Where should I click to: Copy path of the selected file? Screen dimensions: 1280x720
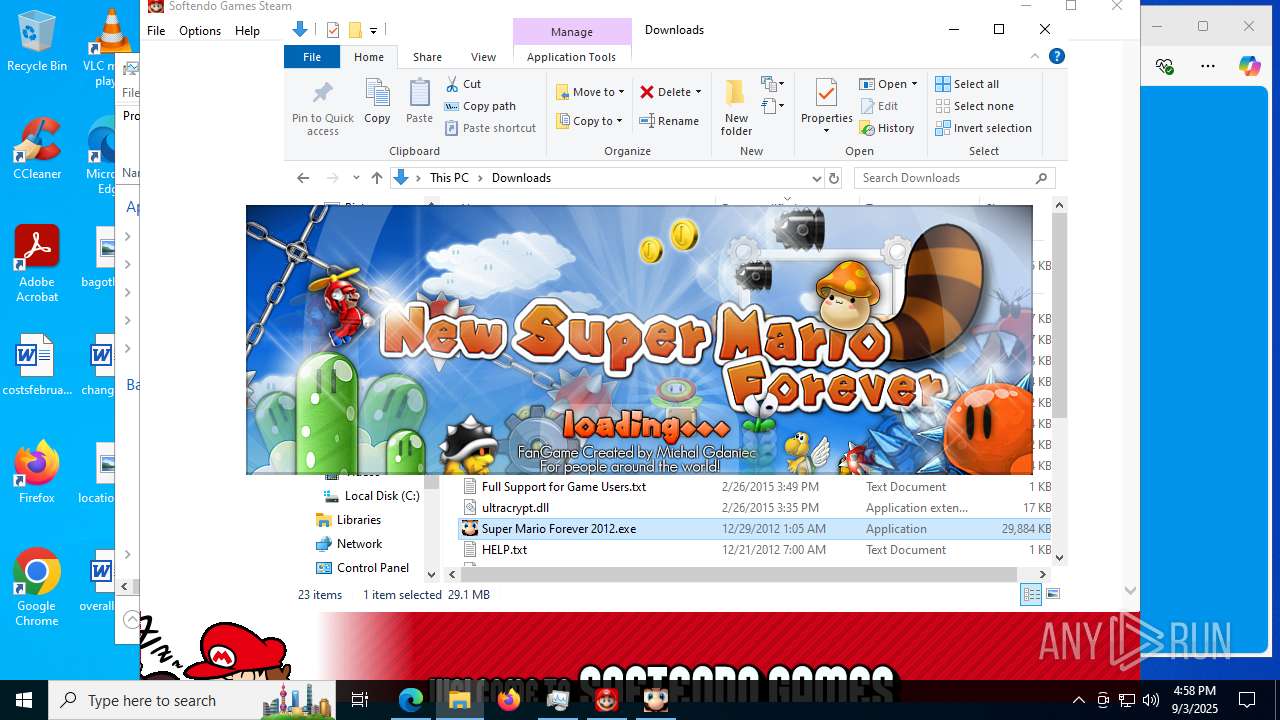coord(480,106)
